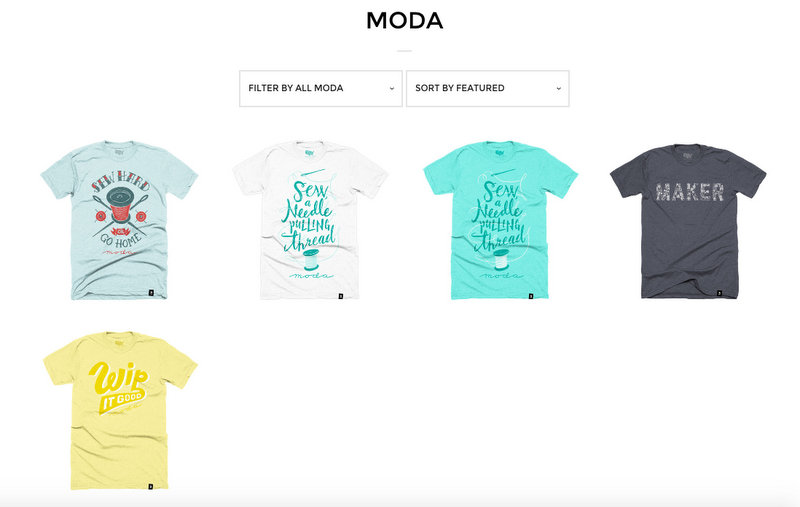Image resolution: width=800 pixels, height=507 pixels.
Task: Click the chevron arrow in the filter box
Action: click(392, 88)
